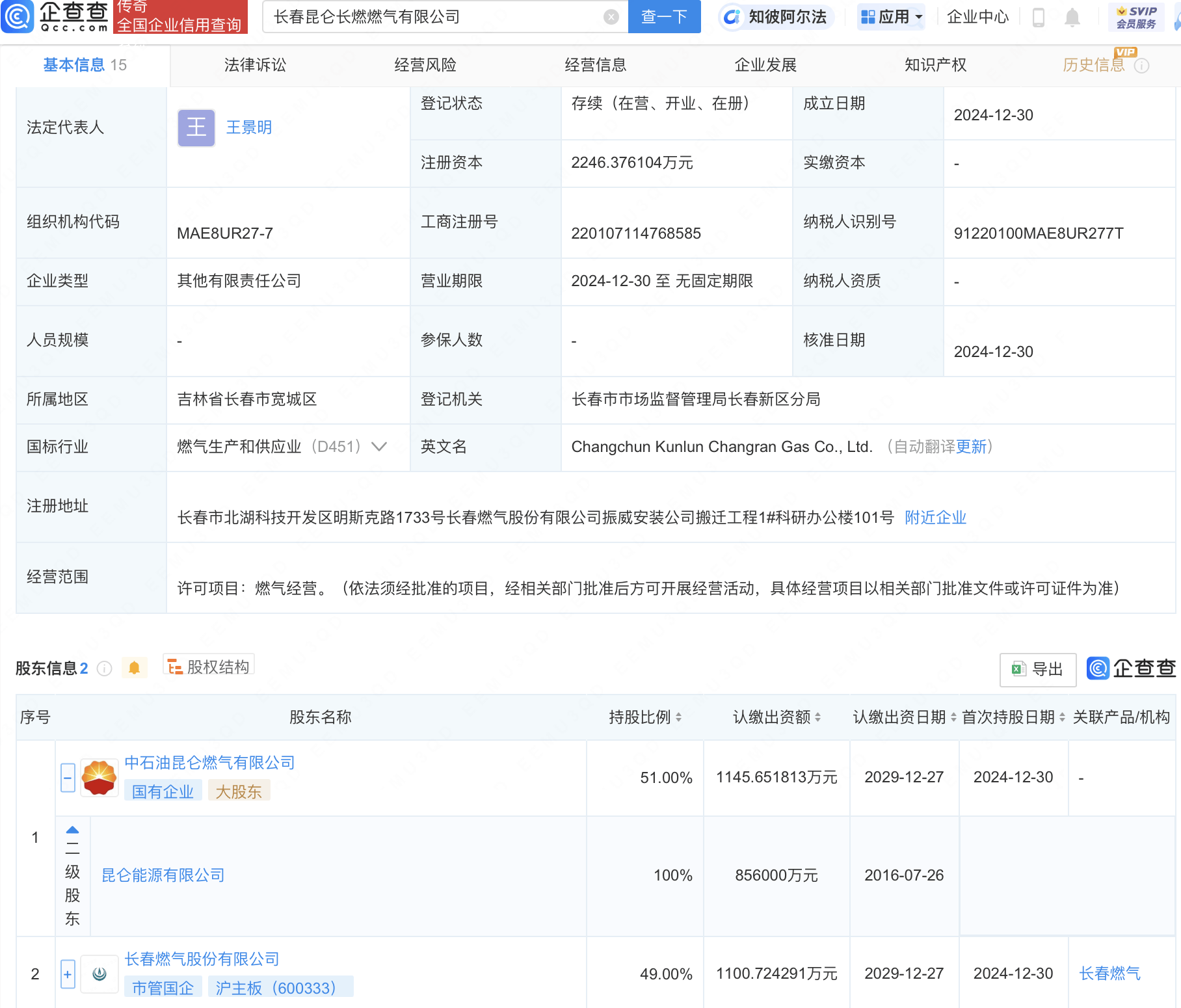Select registered capital 2246.376104万元
The height and width of the screenshot is (1008, 1181).
point(632,163)
